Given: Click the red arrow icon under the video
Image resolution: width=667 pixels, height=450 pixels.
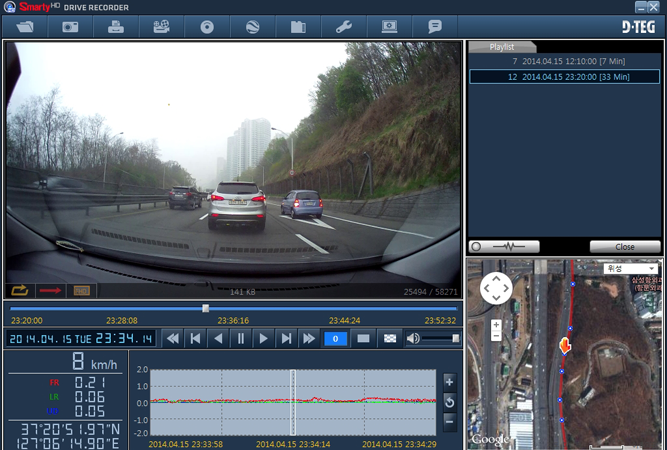Looking at the screenshot, I should (50, 291).
